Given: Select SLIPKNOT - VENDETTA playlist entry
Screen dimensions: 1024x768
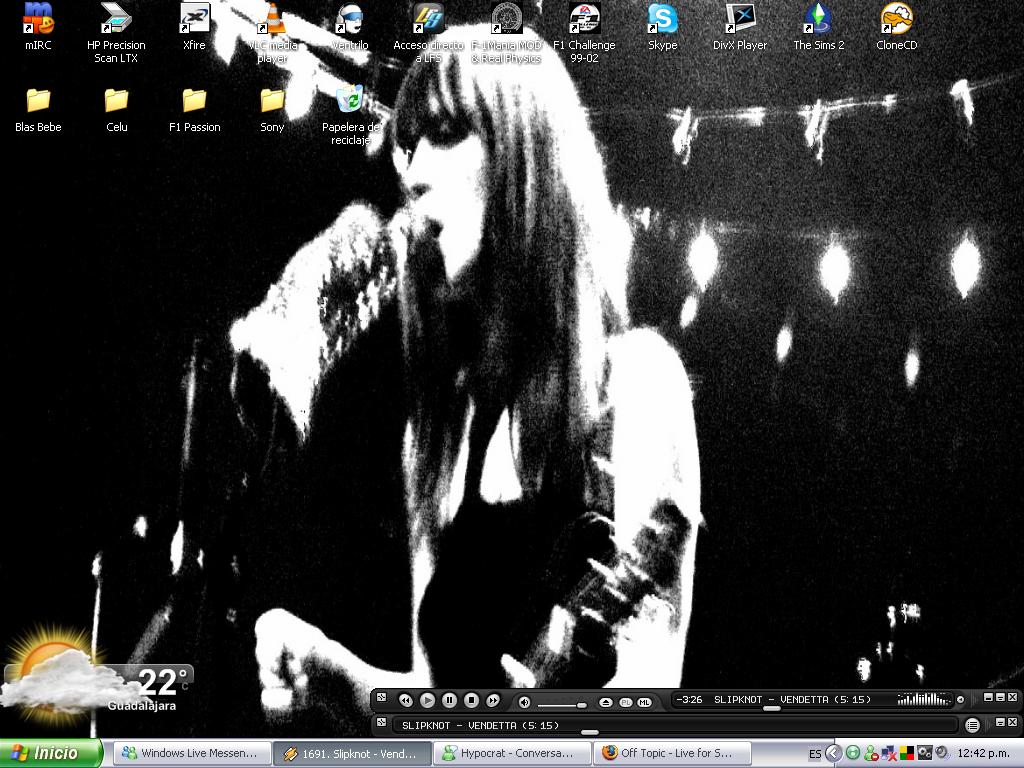Looking at the screenshot, I should [480, 726].
